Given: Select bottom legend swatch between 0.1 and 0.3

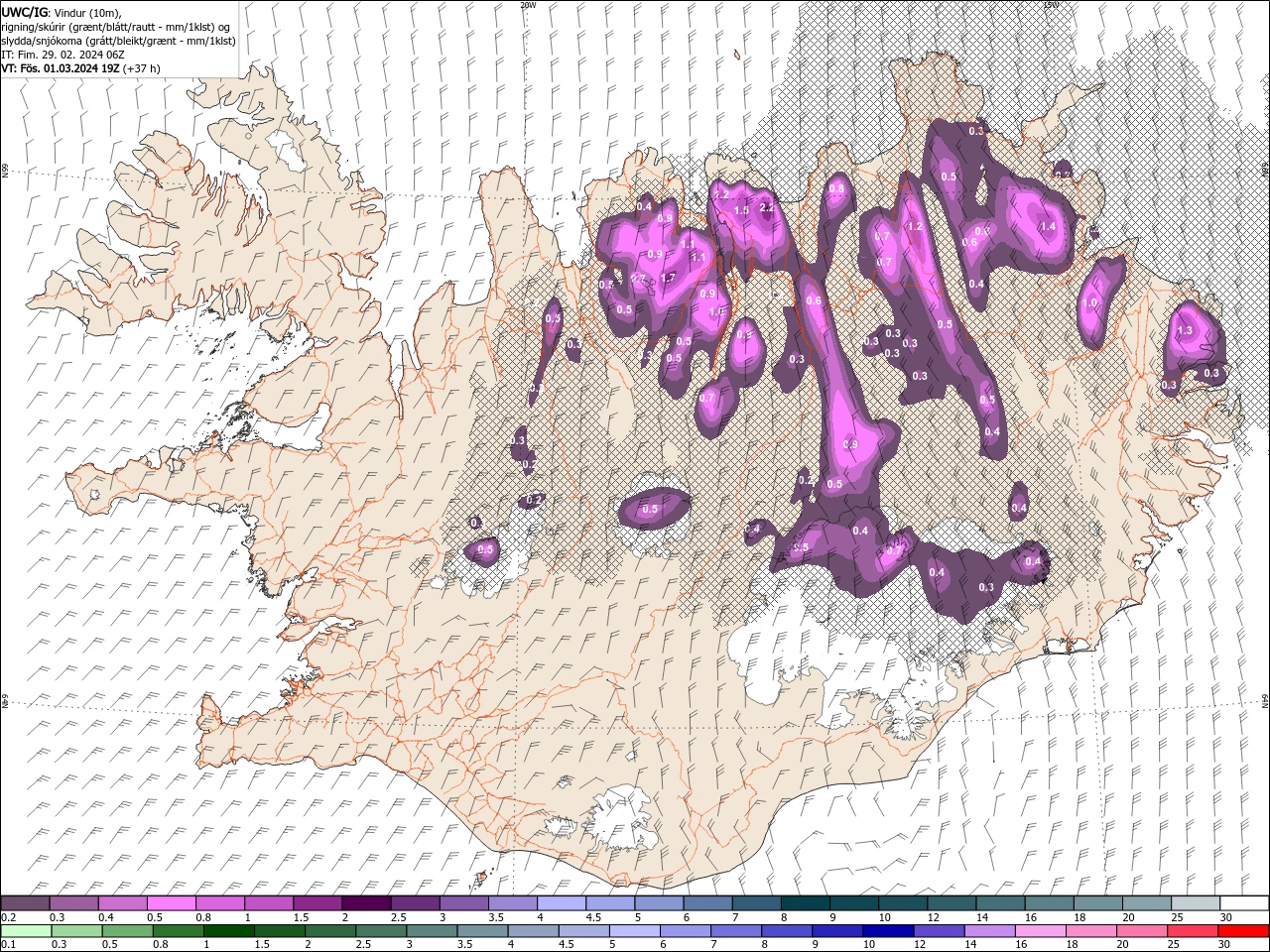Looking at the screenshot, I should tap(26, 931).
